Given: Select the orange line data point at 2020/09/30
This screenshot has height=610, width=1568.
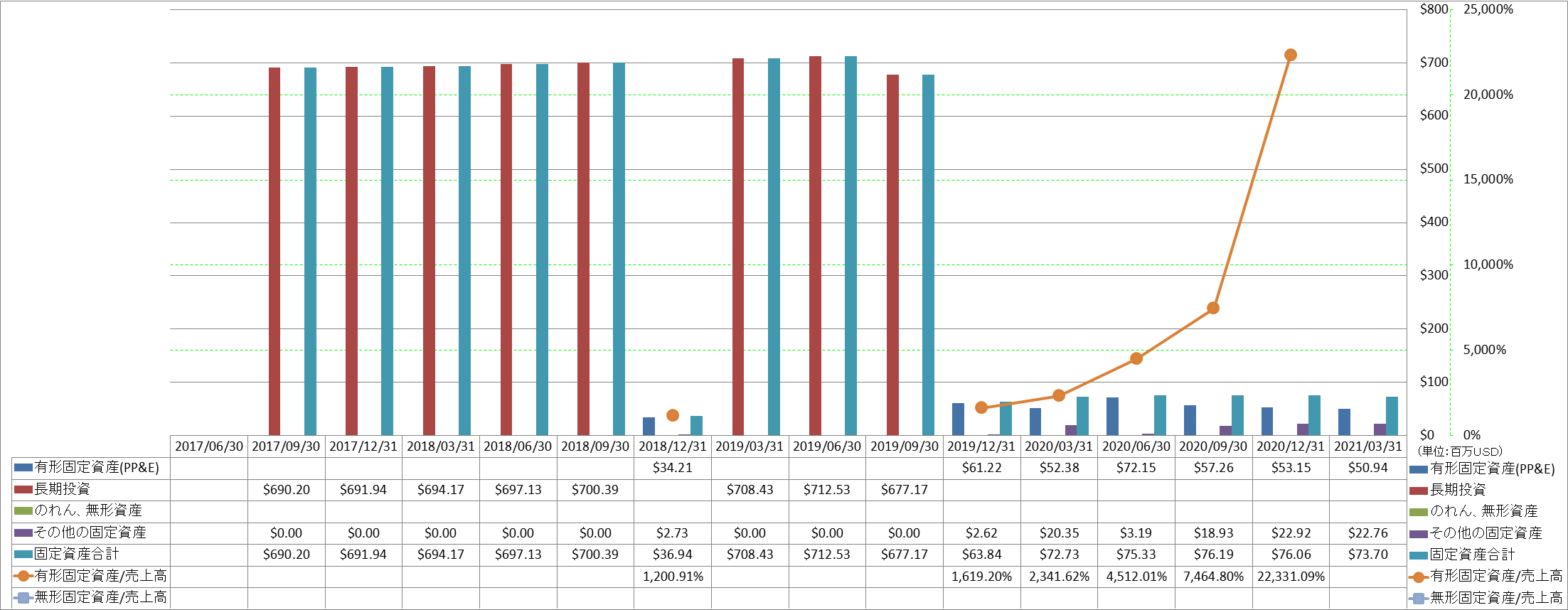Looking at the screenshot, I should pos(1213,308).
